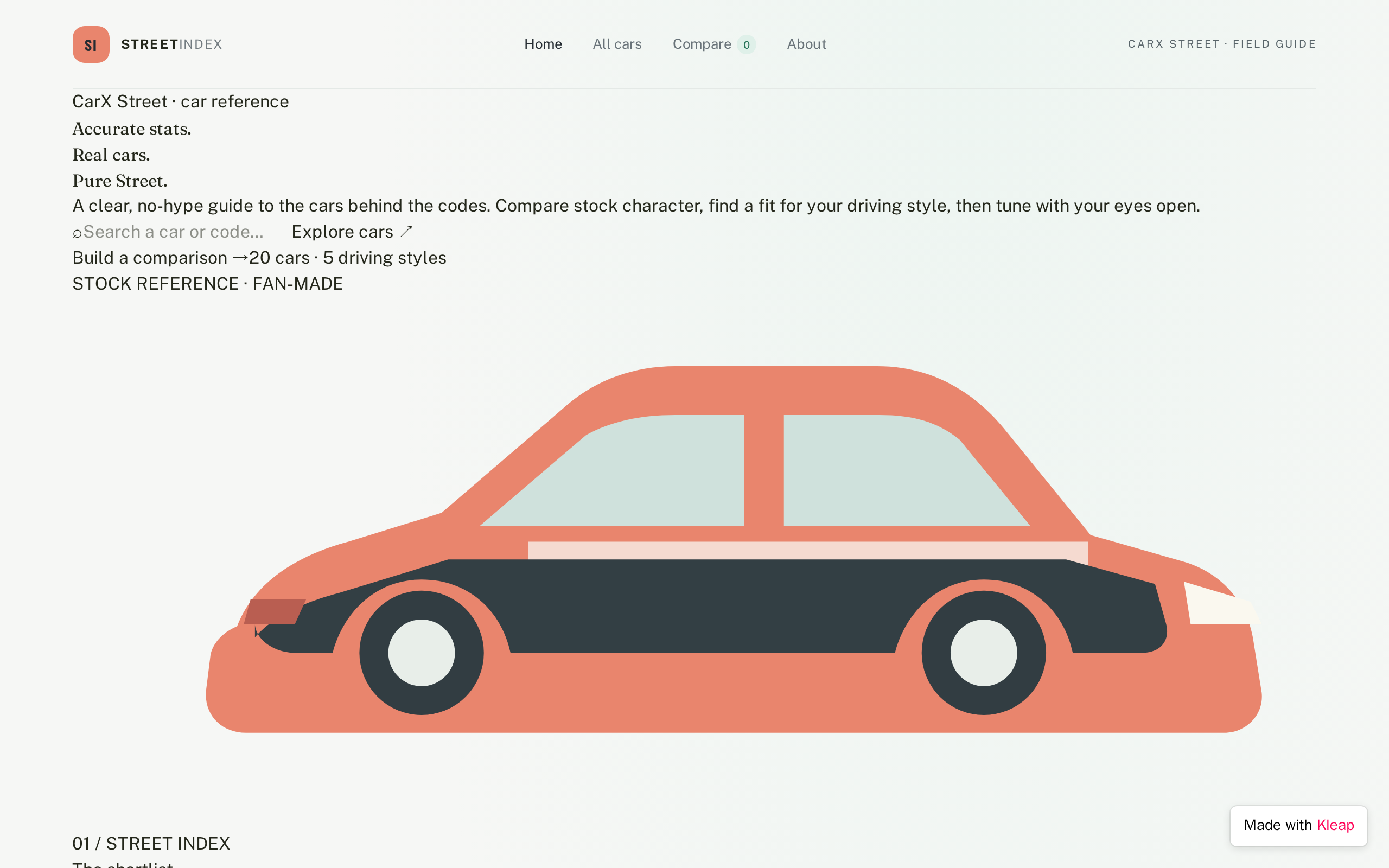Click the car's red taillight
The width and height of the screenshot is (1389, 868).
point(275,611)
